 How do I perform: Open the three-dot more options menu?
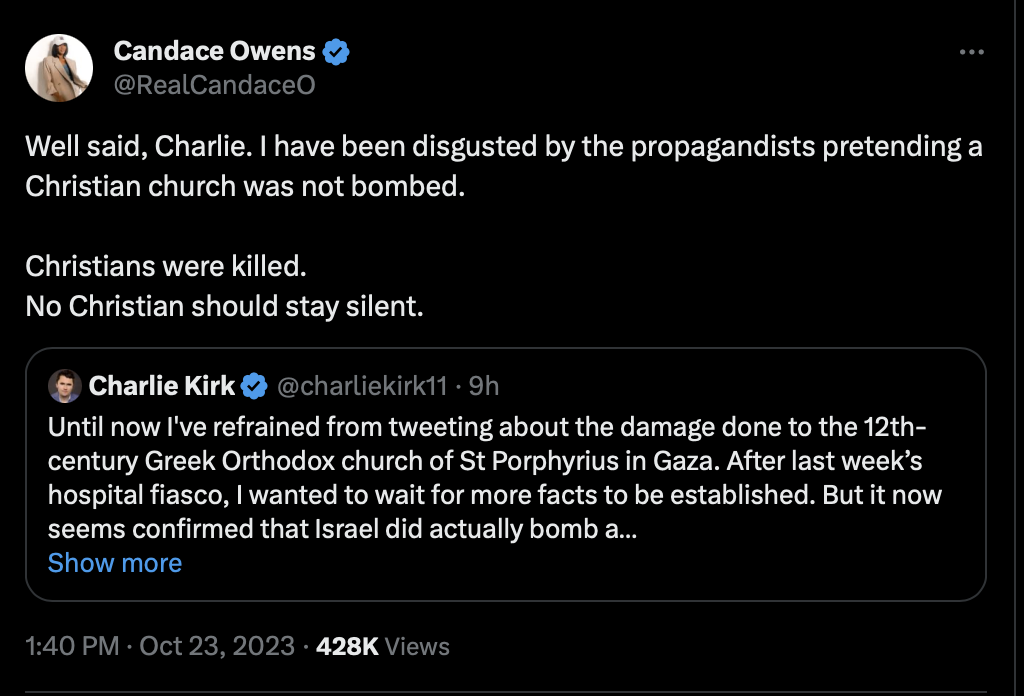972,52
